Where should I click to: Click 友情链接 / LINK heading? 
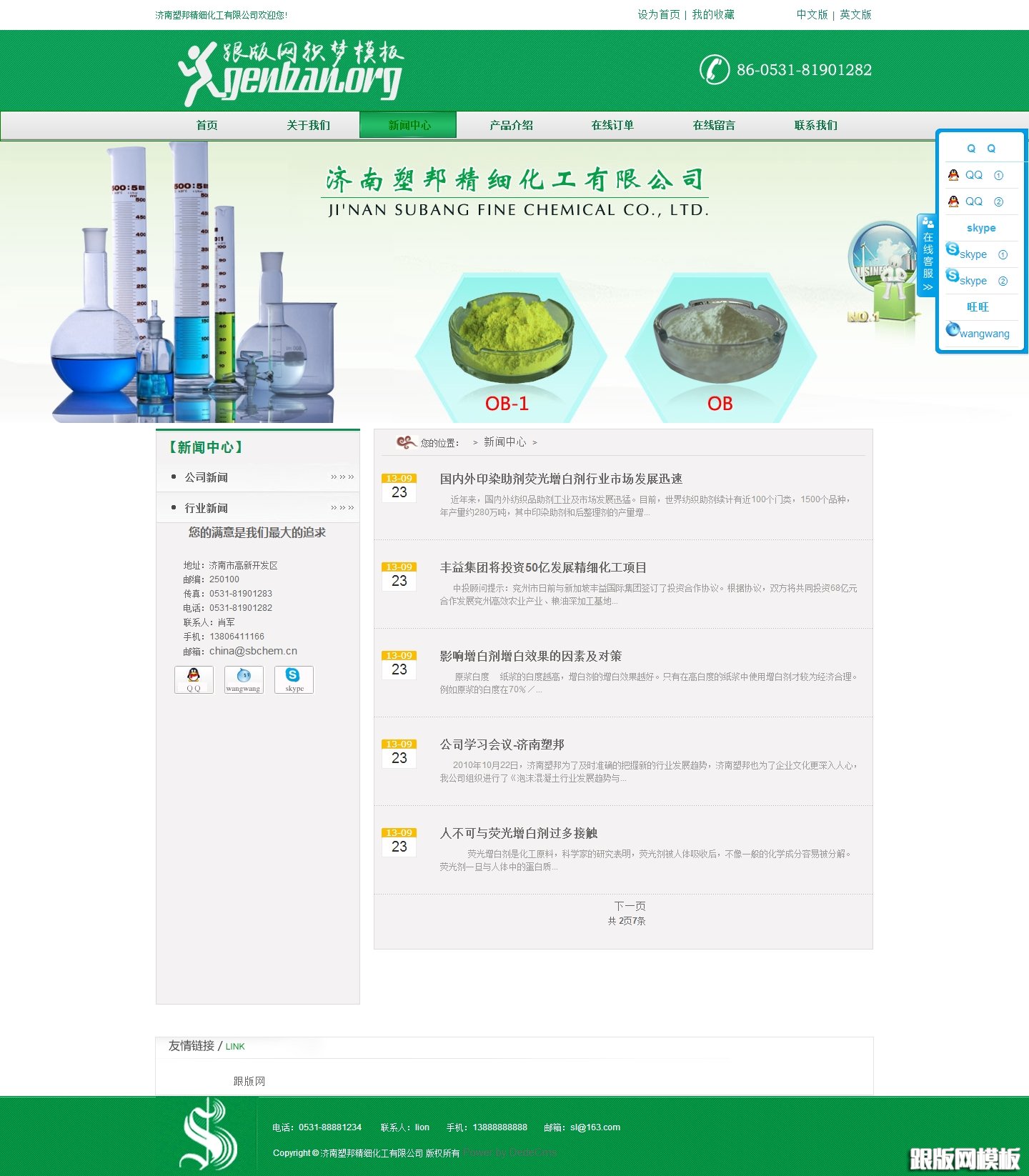(x=207, y=1046)
